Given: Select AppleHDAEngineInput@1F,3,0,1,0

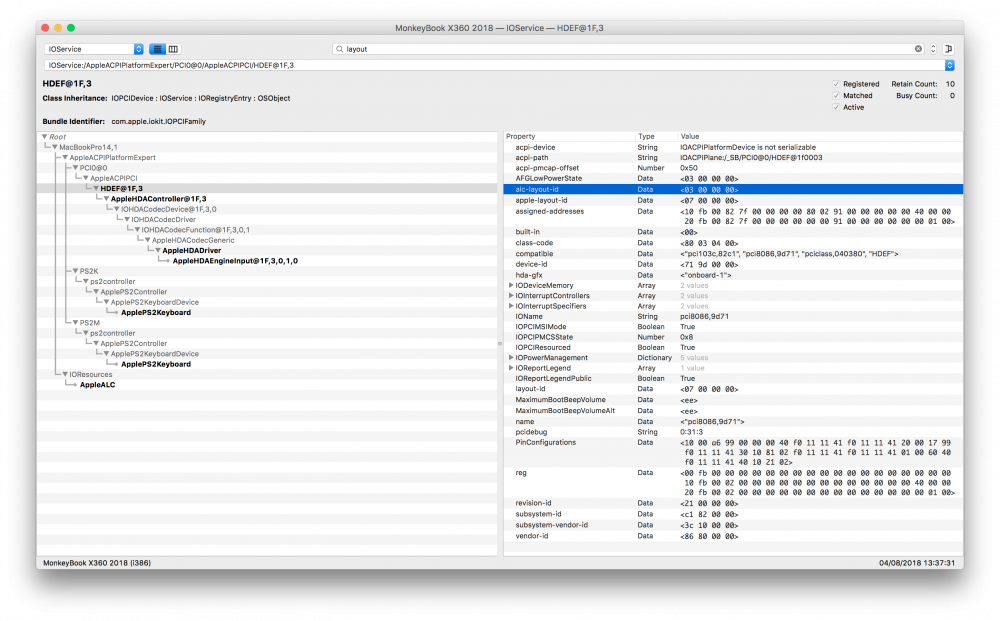Looking at the screenshot, I should [235, 261].
